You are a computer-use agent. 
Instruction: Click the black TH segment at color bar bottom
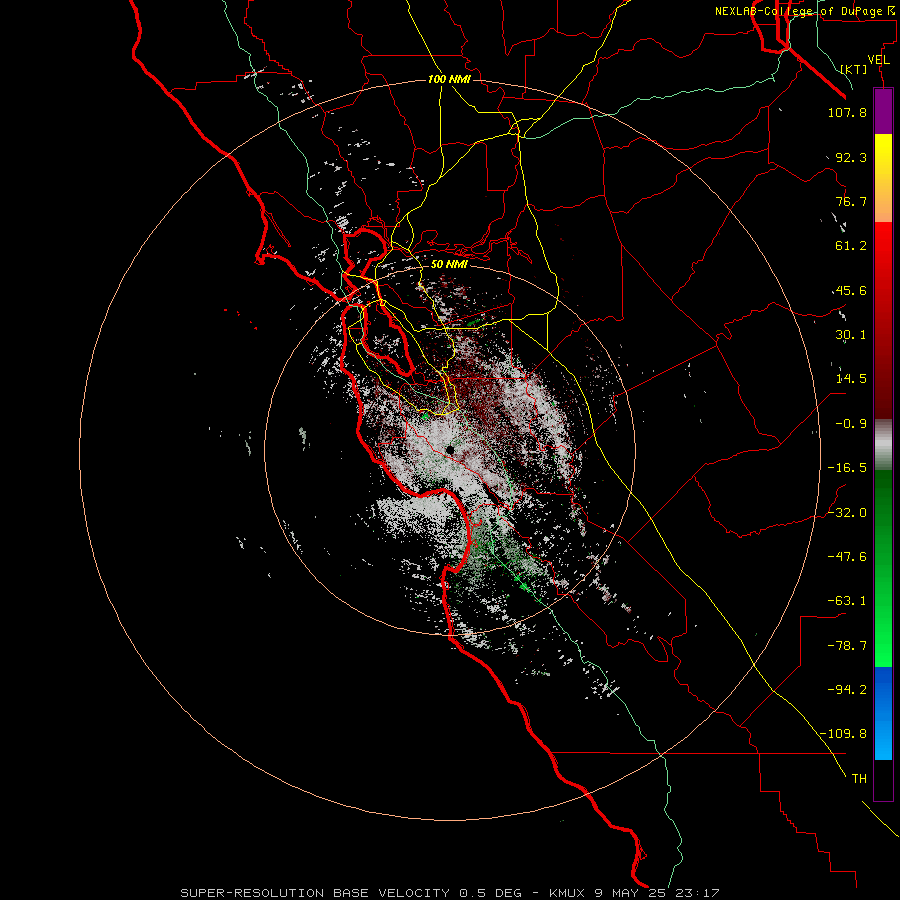[x=883, y=779]
